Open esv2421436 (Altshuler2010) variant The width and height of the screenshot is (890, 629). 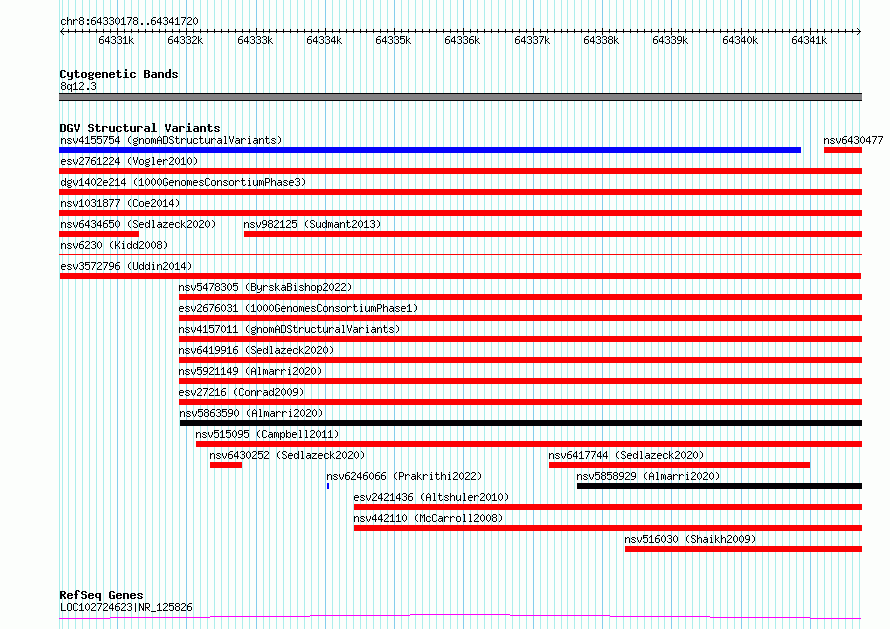(x=431, y=497)
